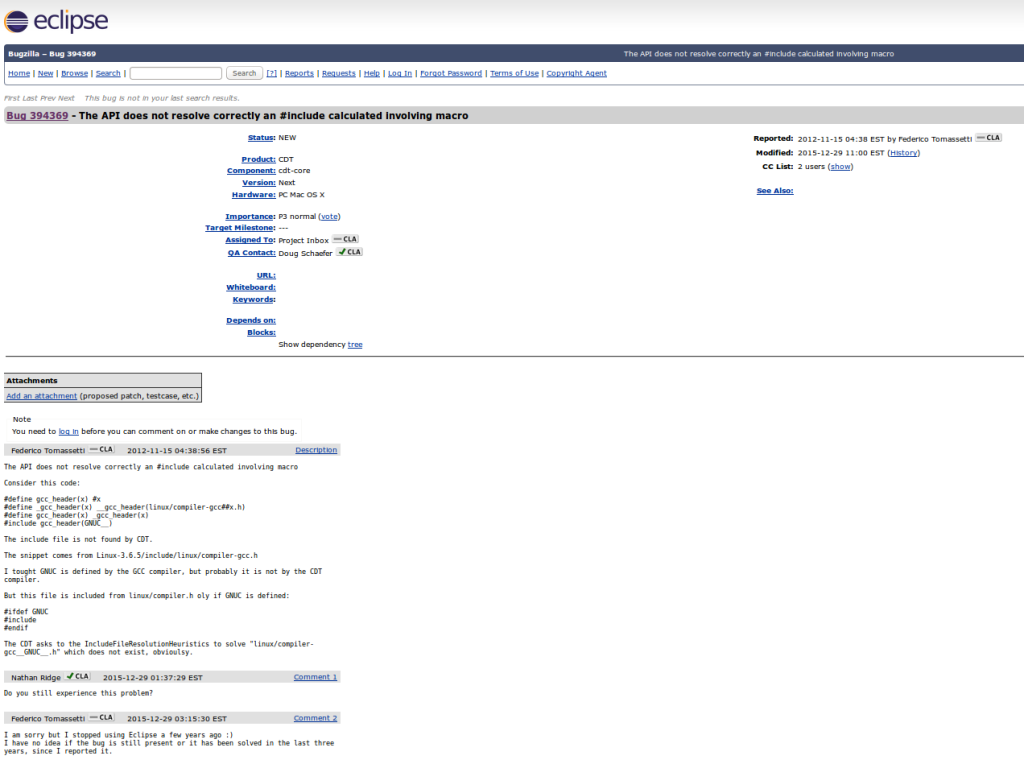Click CLA badge beside reporter in Reported line
Viewport: 1024px width, 764px height.
pos(988,138)
